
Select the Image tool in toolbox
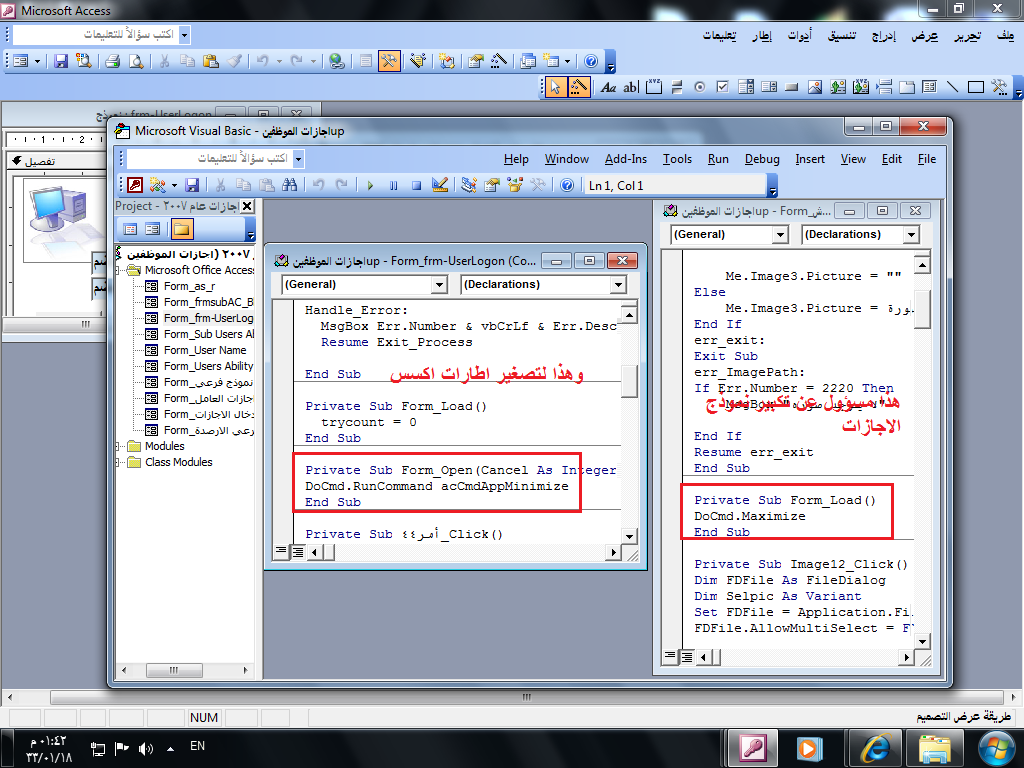pos(814,87)
